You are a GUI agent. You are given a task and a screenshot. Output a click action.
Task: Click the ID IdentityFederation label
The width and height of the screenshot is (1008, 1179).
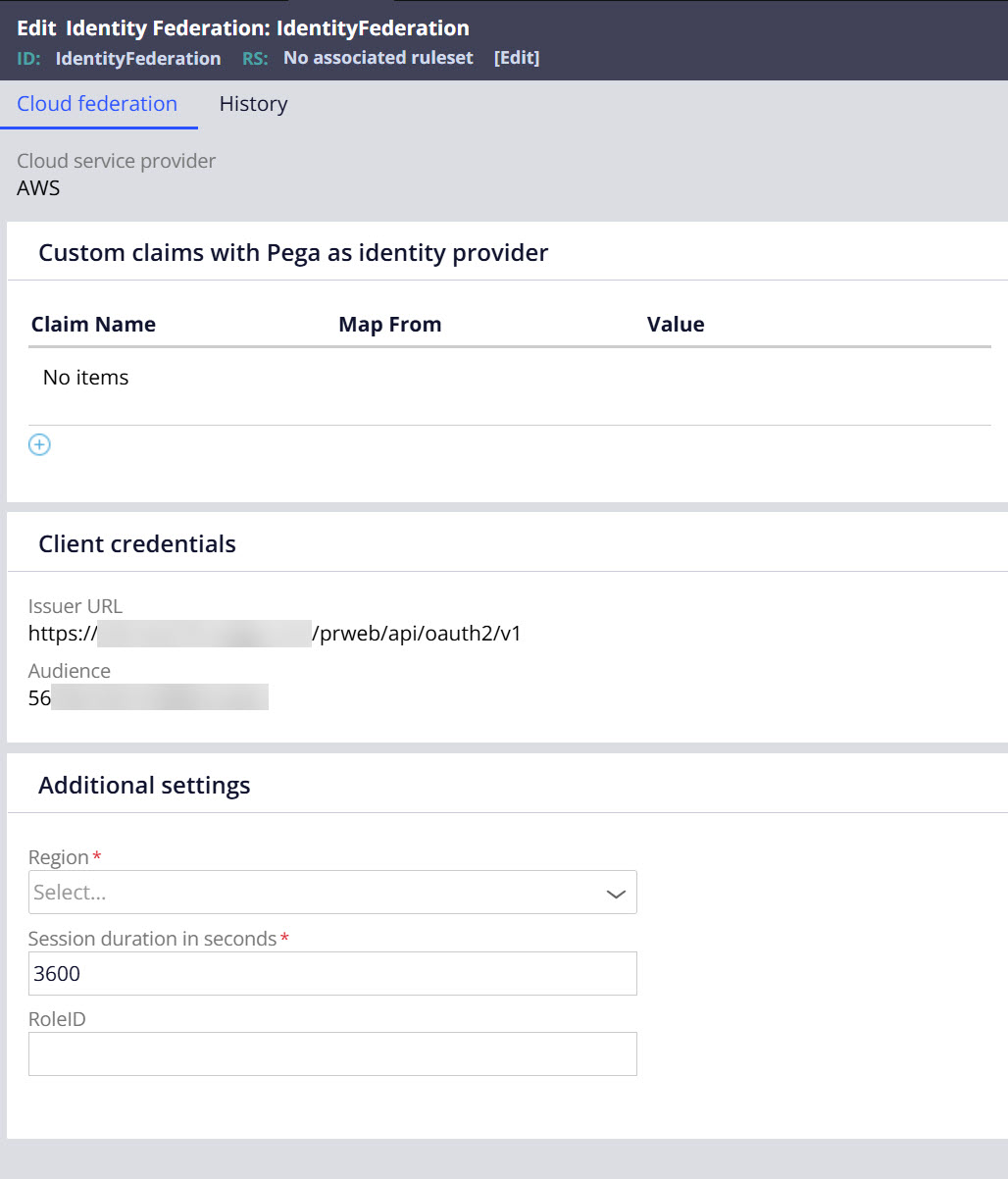(137, 59)
